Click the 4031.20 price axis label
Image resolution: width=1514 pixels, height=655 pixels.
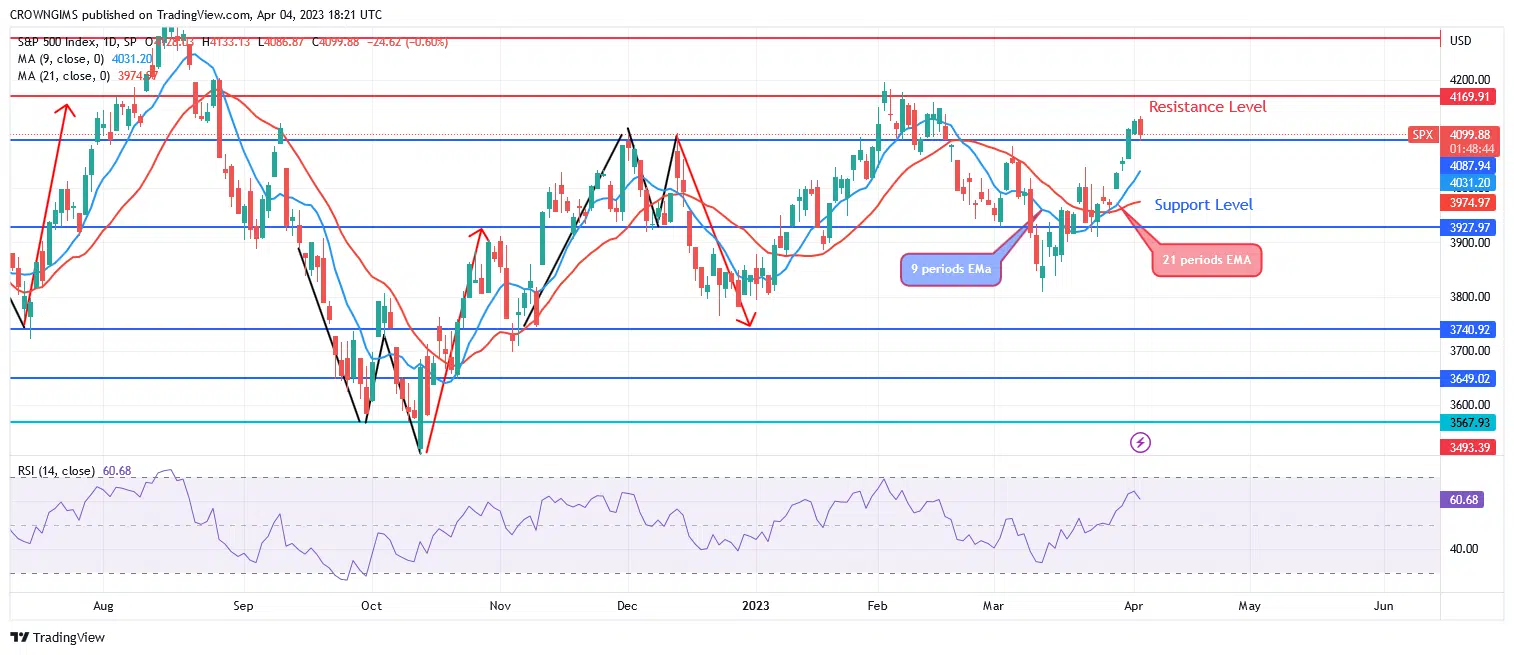(1468, 183)
